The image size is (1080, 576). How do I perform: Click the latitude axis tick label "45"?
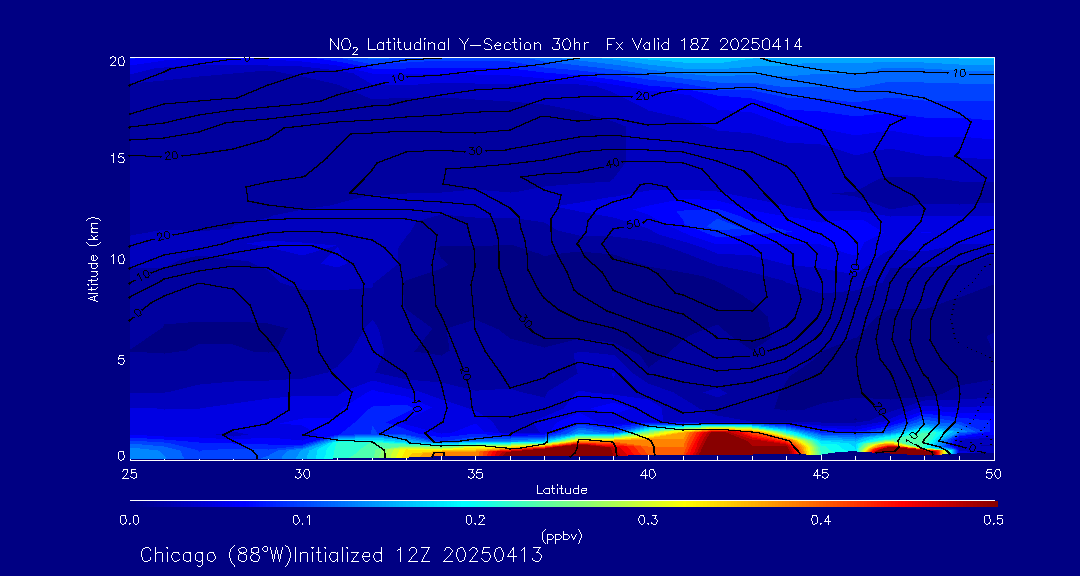tap(820, 473)
